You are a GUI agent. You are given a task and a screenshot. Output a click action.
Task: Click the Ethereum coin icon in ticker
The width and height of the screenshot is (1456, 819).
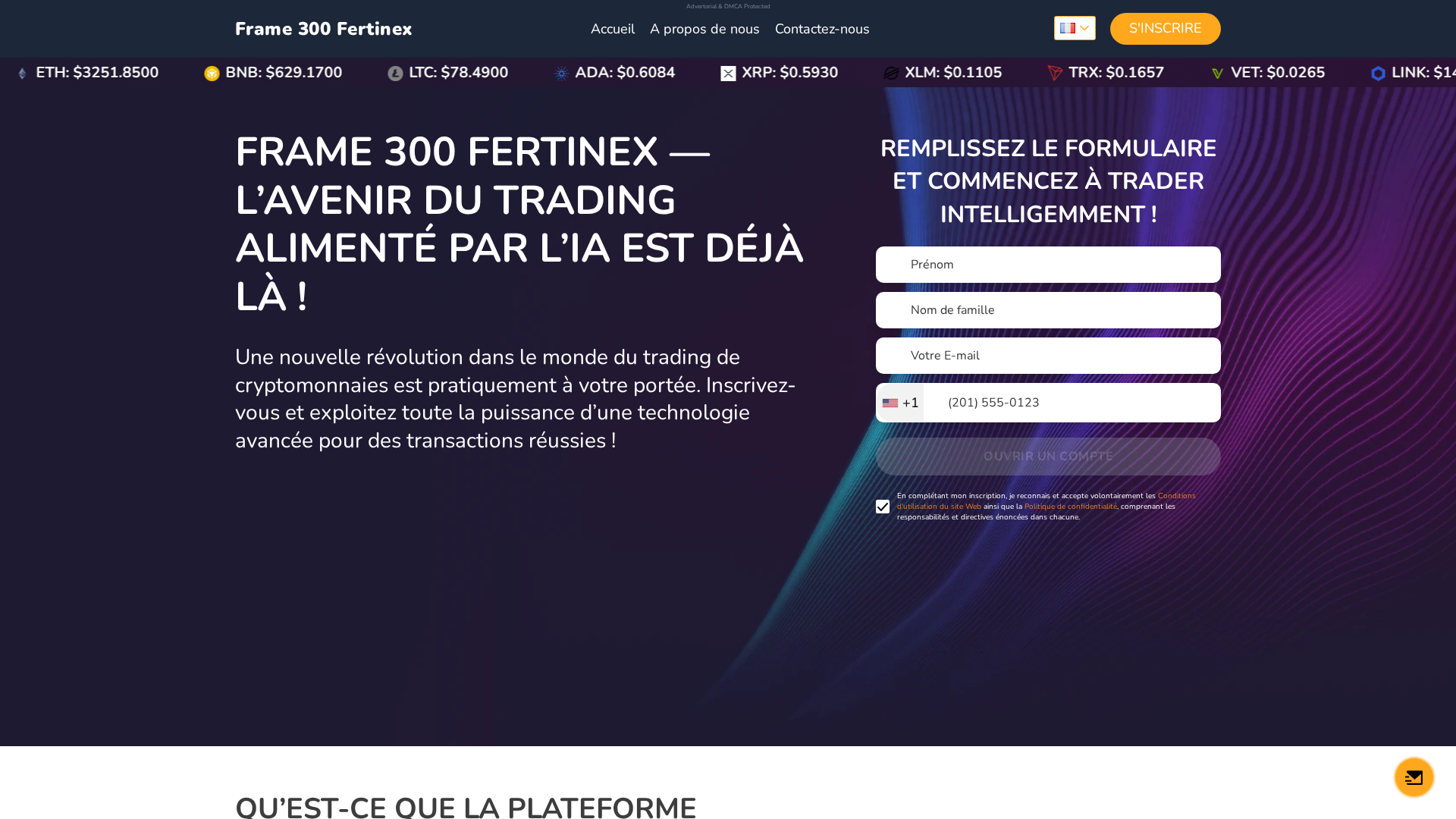(x=22, y=74)
